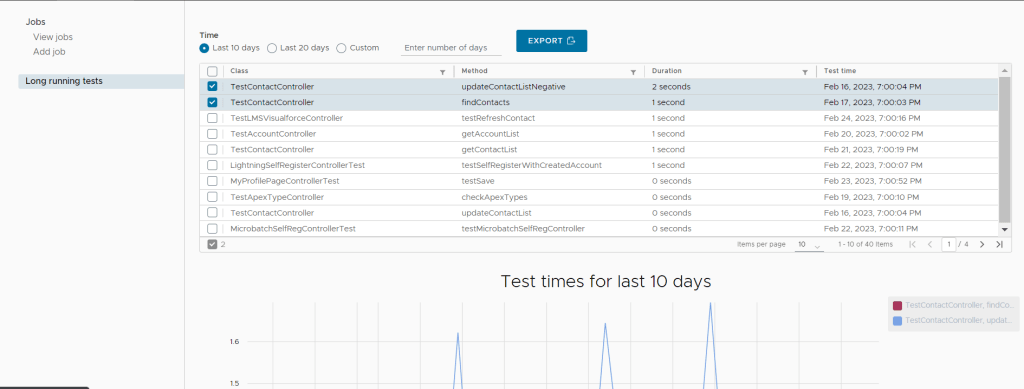Click the Feb 24, 2023, 7:00:16 PM cell
The width and height of the screenshot is (1024, 389).
pos(872,118)
